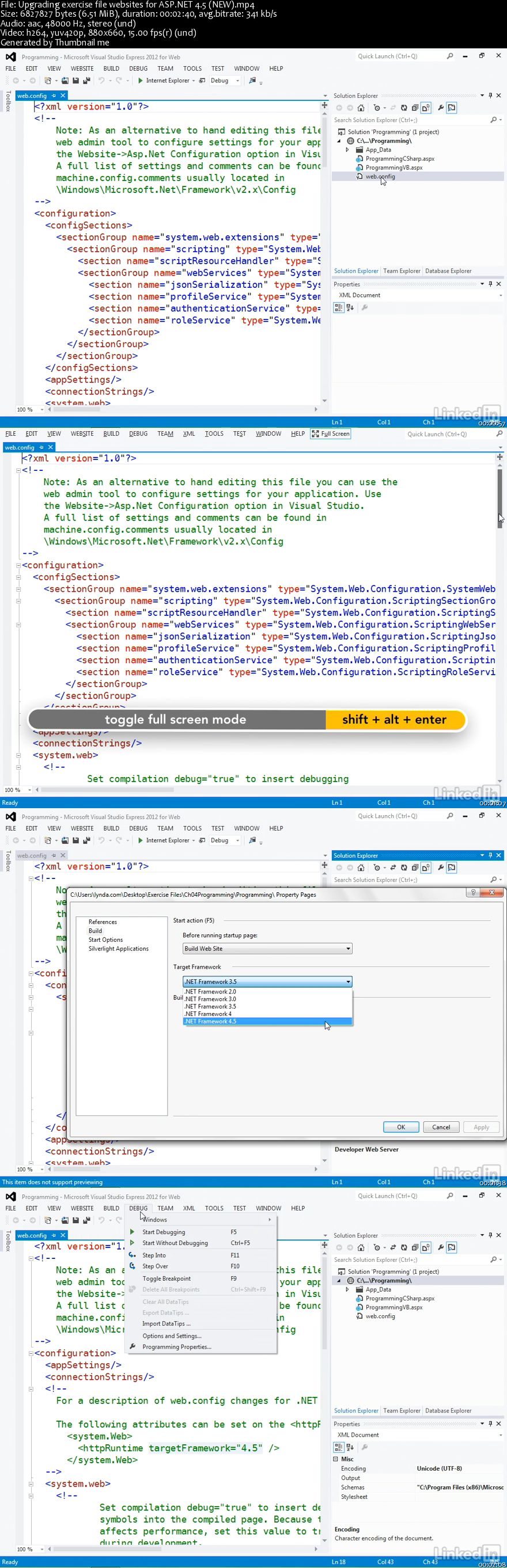Open the Build Web Site combo box
The width and height of the screenshot is (507, 1568).
click(267, 949)
